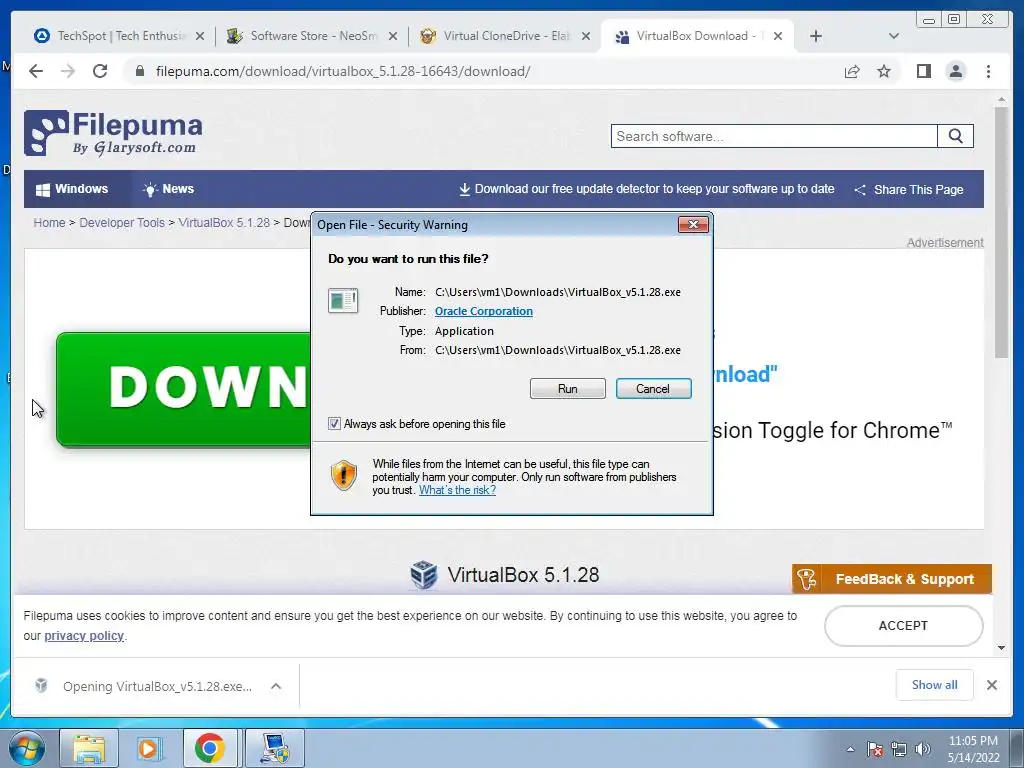Click the share this page icon in address bar
Screen dimensions: 1024x768
point(852,71)
